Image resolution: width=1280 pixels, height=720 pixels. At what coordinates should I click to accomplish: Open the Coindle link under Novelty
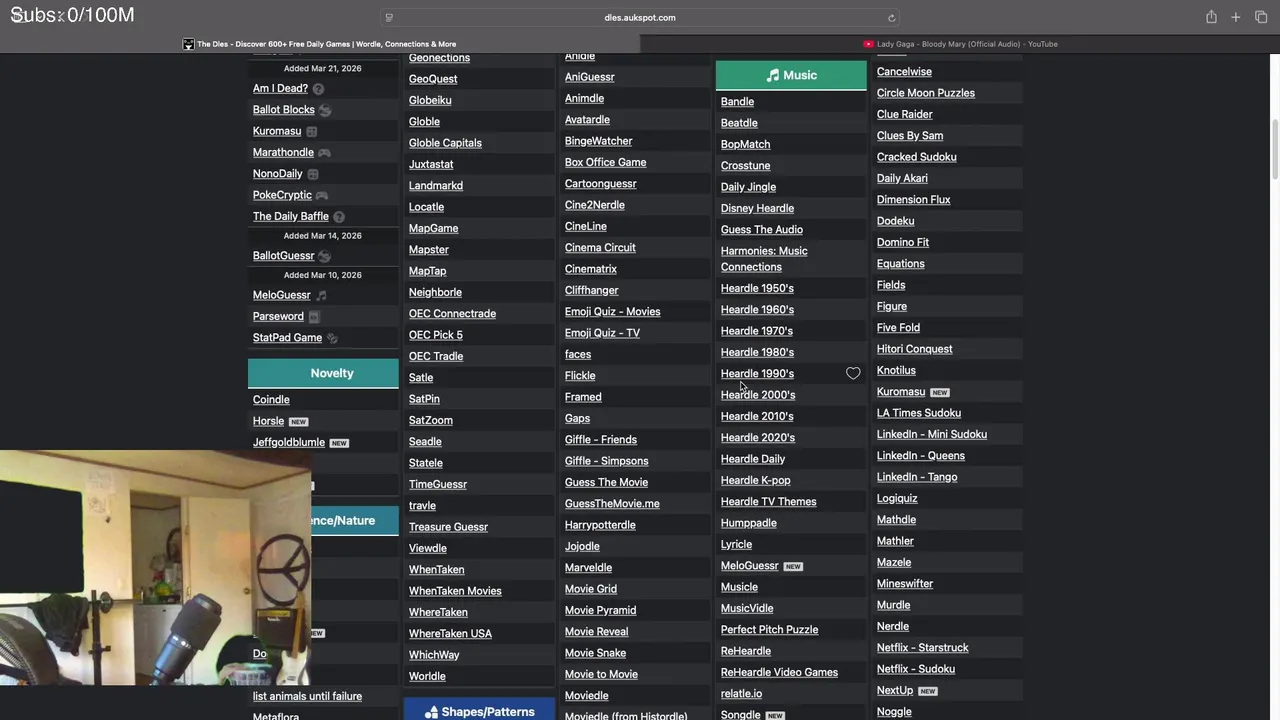click(x=271, y=400)
